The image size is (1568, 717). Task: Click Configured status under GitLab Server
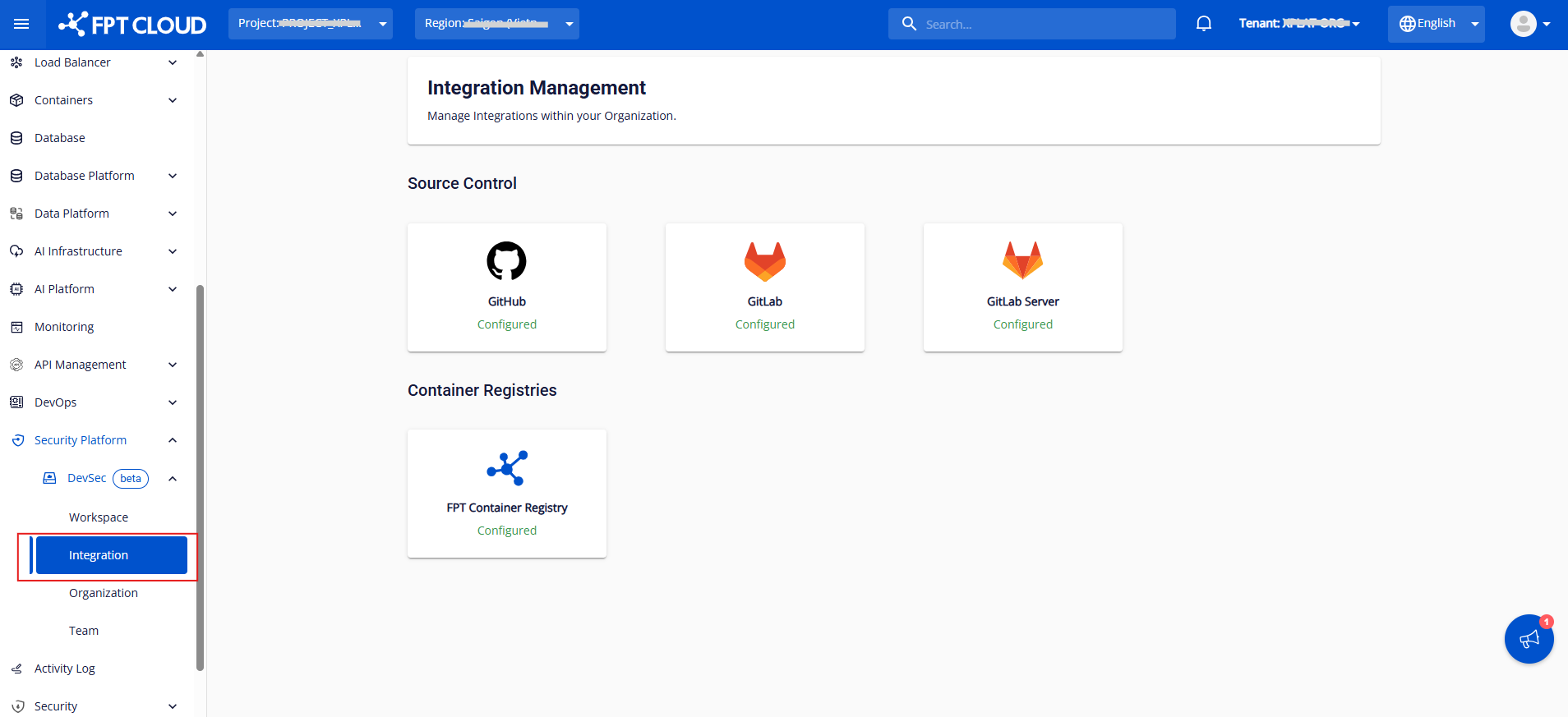pos(1023,324)
